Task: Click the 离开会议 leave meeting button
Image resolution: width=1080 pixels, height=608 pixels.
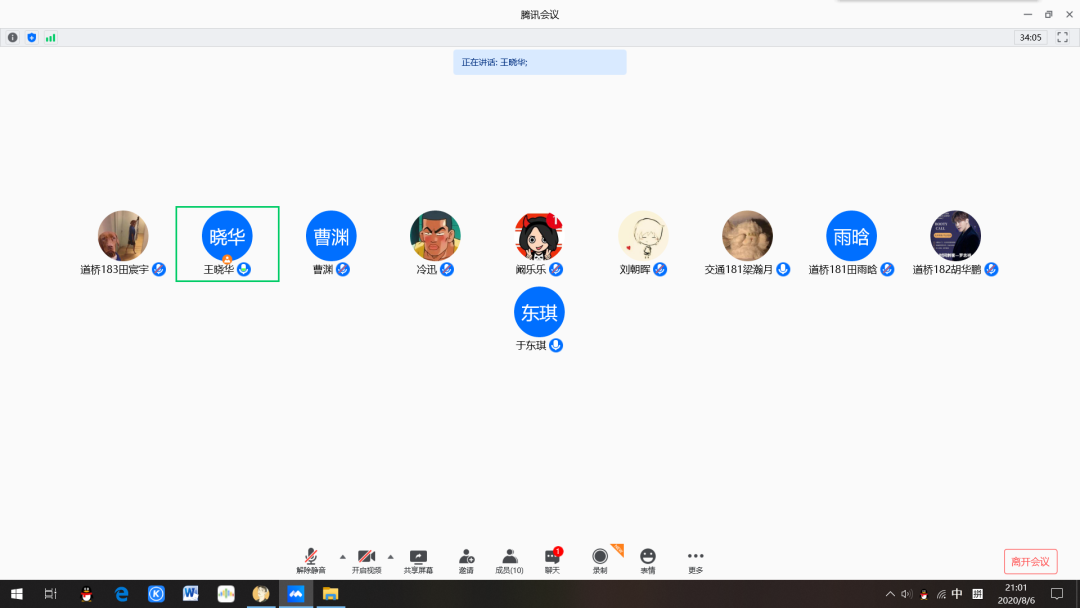Action: [1030, 561]
